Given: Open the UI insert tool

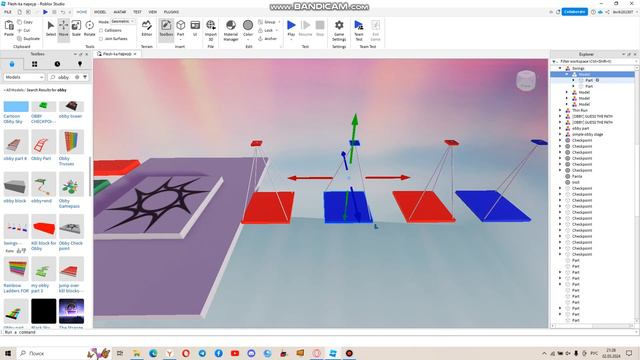Looking at the screenshot, I should [195, 29].
